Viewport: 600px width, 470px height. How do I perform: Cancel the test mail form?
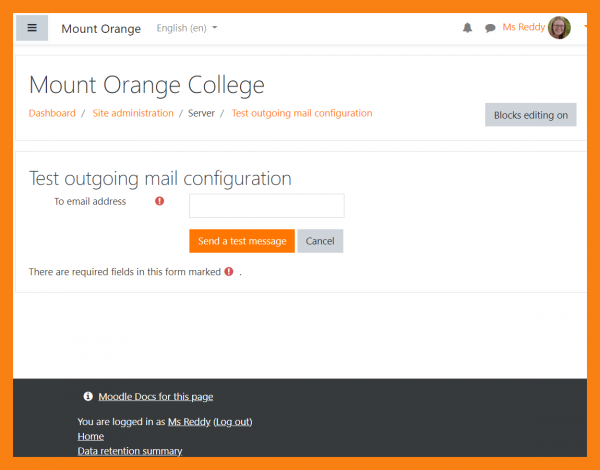click(x=320, y=241)
